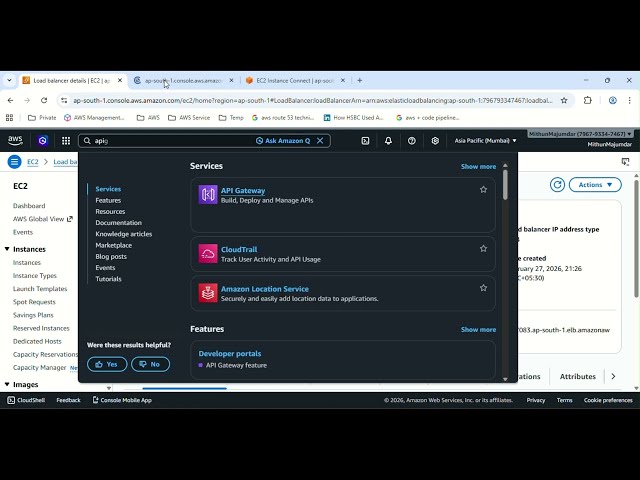640x480 pixels.
Task: Open the Amazon Q icon beside AWS logo
Action: pos(42,140)
